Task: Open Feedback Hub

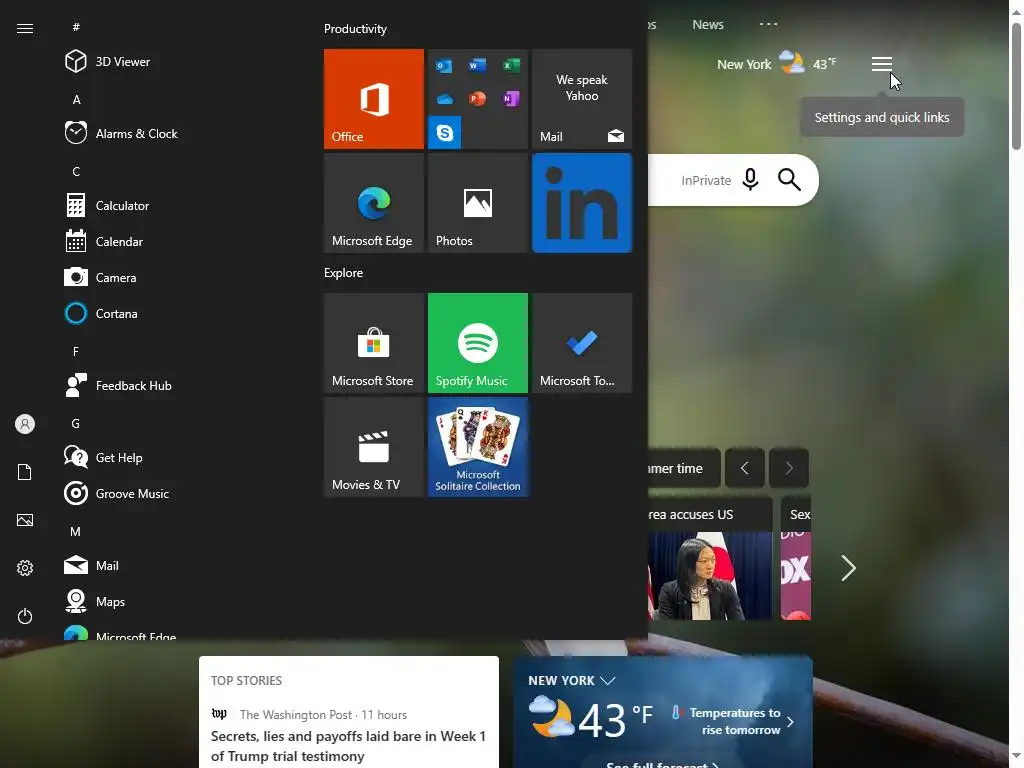Action: [x=118, y=385]
